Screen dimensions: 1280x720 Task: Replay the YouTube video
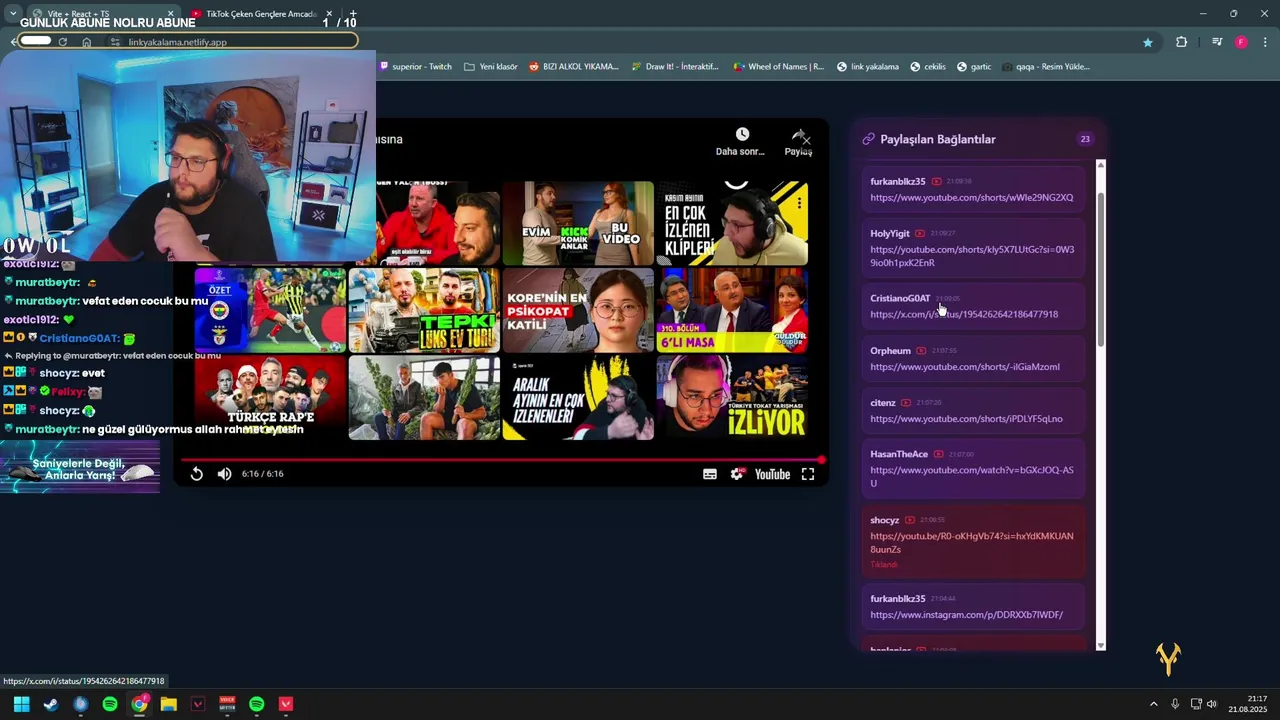pos(197,474)
